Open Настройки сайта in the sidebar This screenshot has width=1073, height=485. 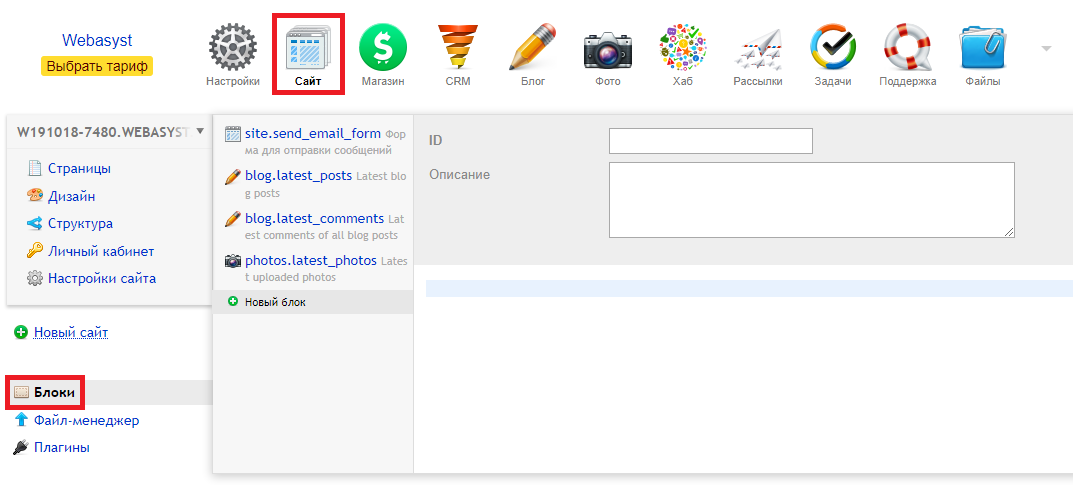pyautogui.click(x=102, y=278)
